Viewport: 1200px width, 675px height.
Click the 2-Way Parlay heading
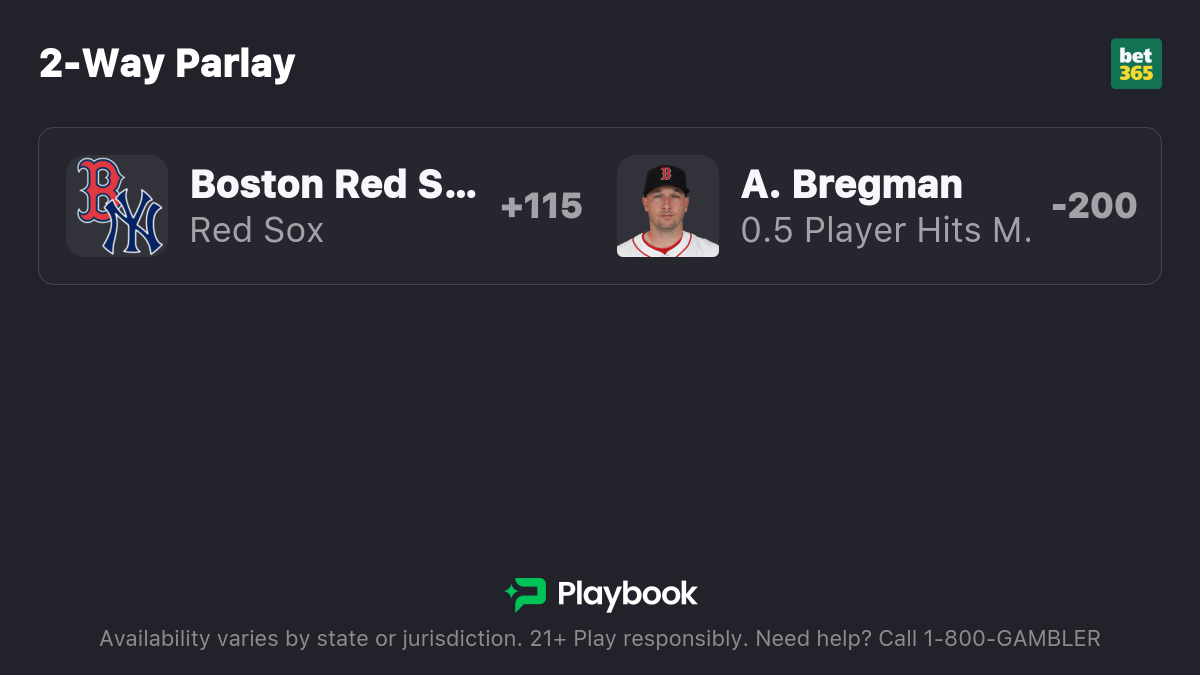[x=167, y=64]
